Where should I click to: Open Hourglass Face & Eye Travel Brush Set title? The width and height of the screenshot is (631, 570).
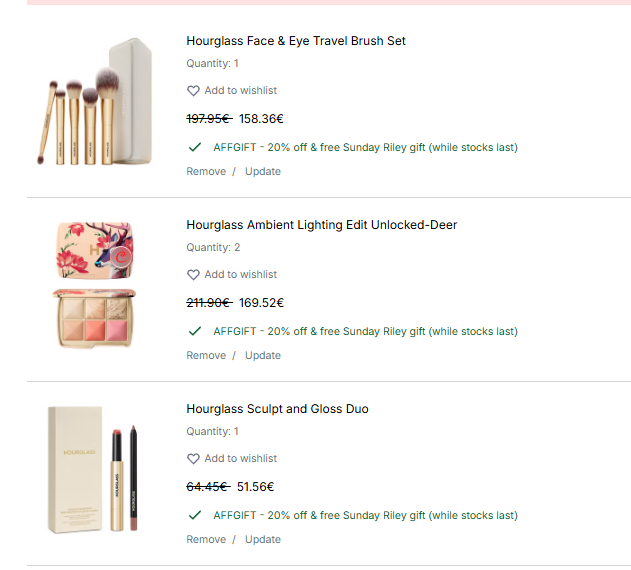coord(296,41)
